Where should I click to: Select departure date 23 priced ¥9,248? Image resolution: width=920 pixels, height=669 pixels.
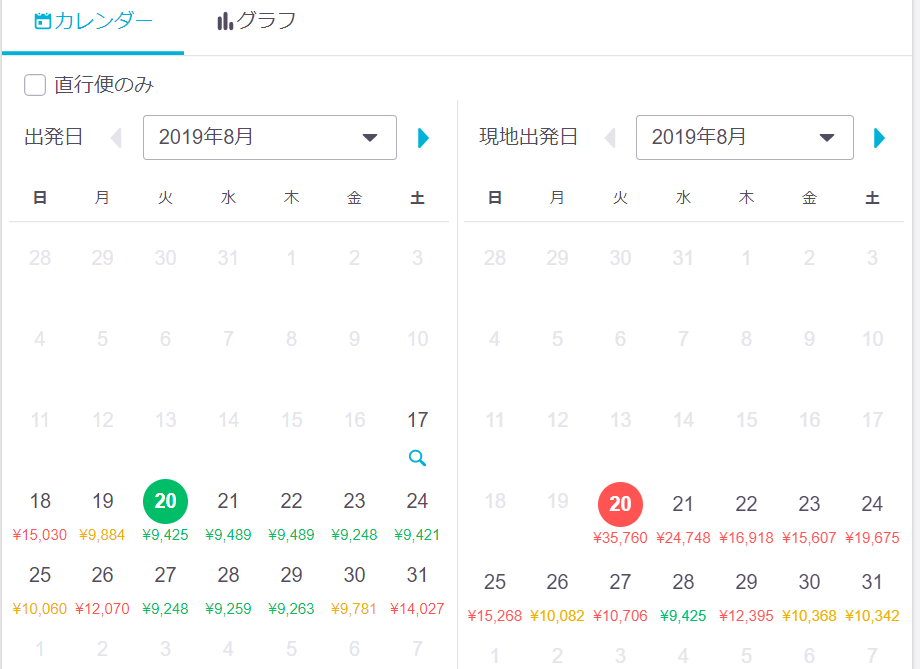(354, 516)
